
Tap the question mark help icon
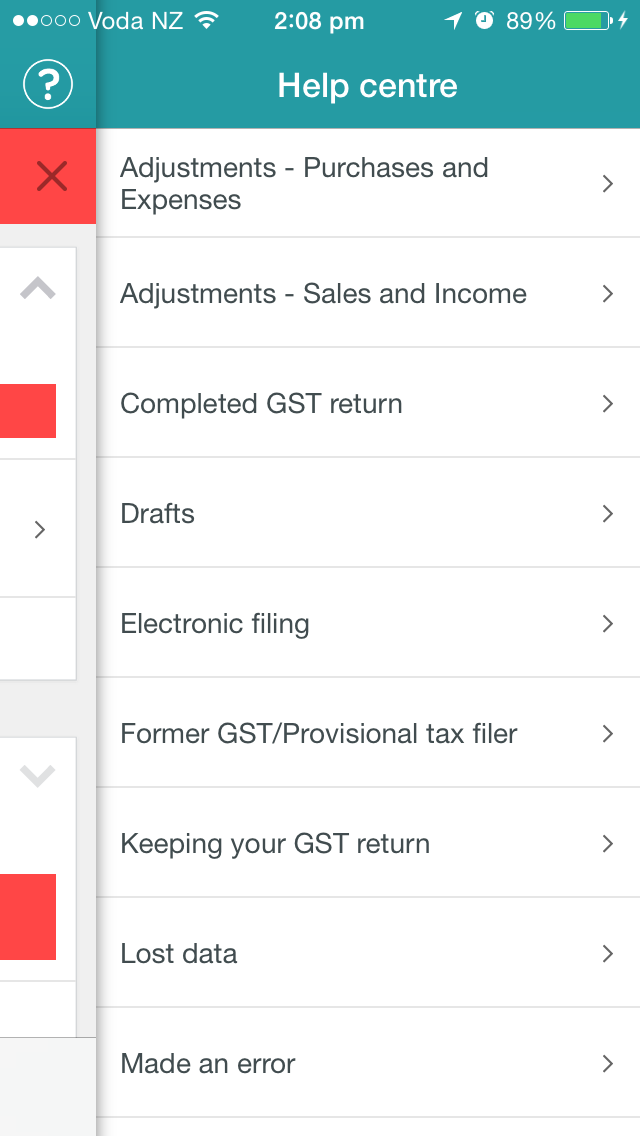48,85
